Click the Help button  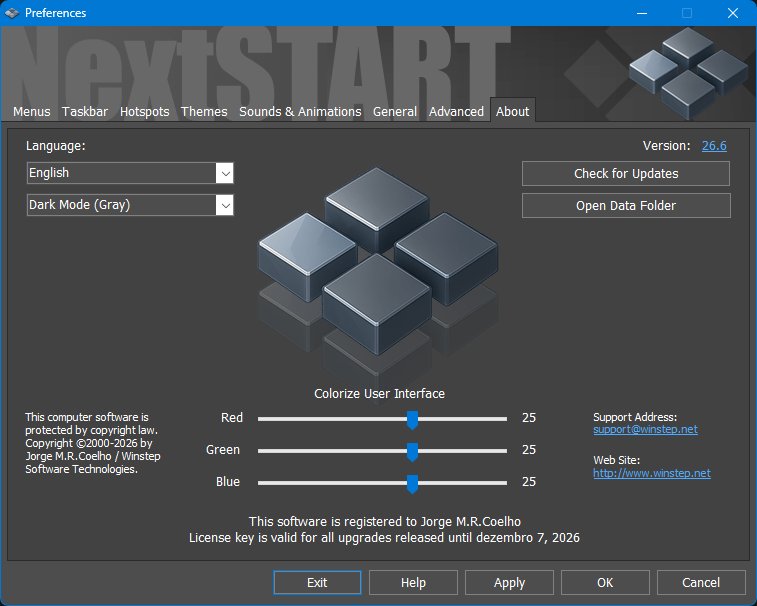[413, 582]
